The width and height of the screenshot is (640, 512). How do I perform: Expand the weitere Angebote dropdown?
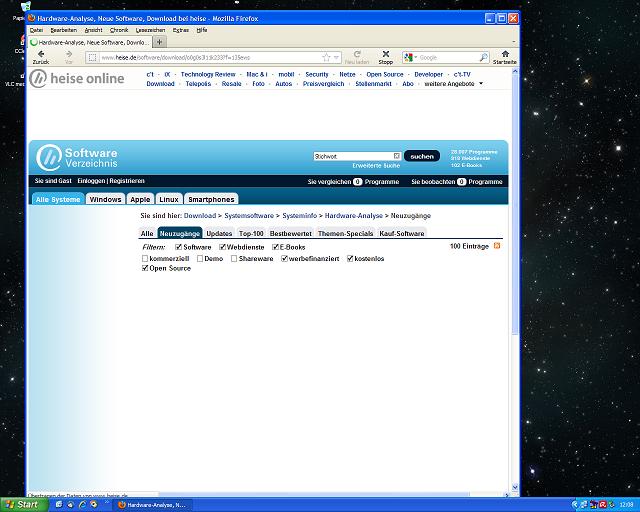[481, 83]
